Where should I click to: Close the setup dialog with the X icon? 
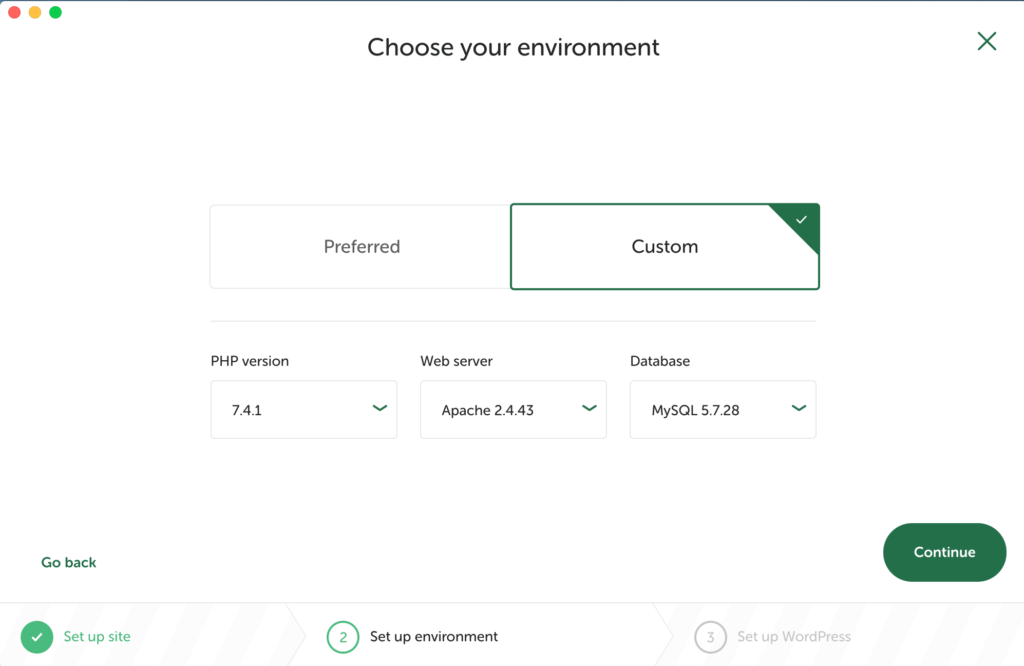point(987,41)
